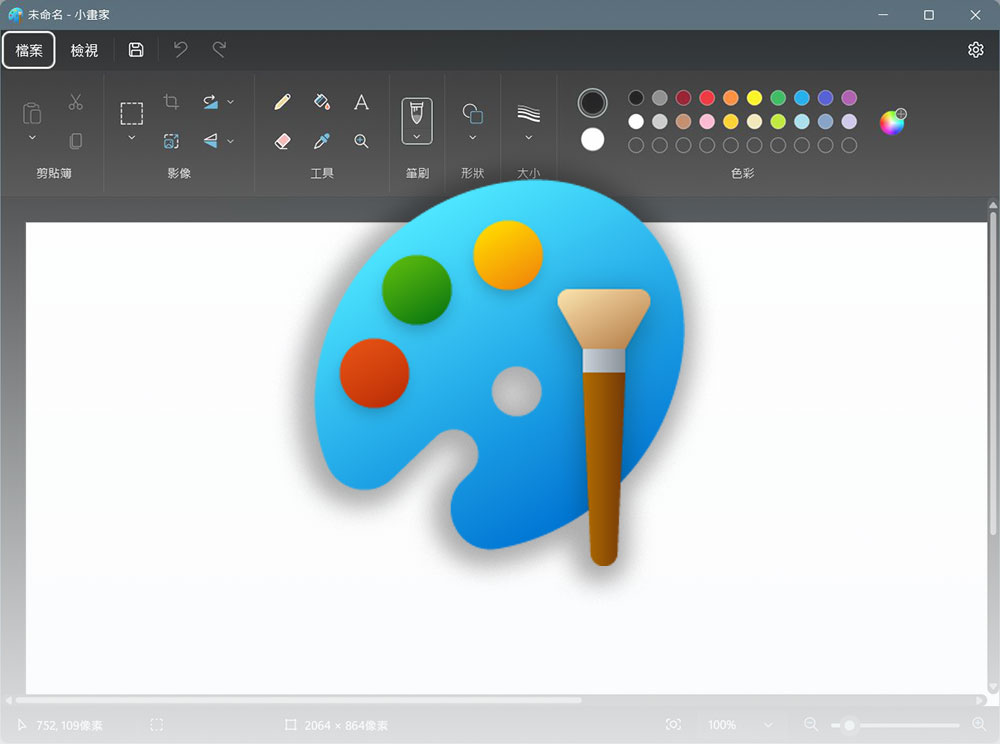Click the 工具 group label
The image size is (1000, 744).
click(322, 173)
